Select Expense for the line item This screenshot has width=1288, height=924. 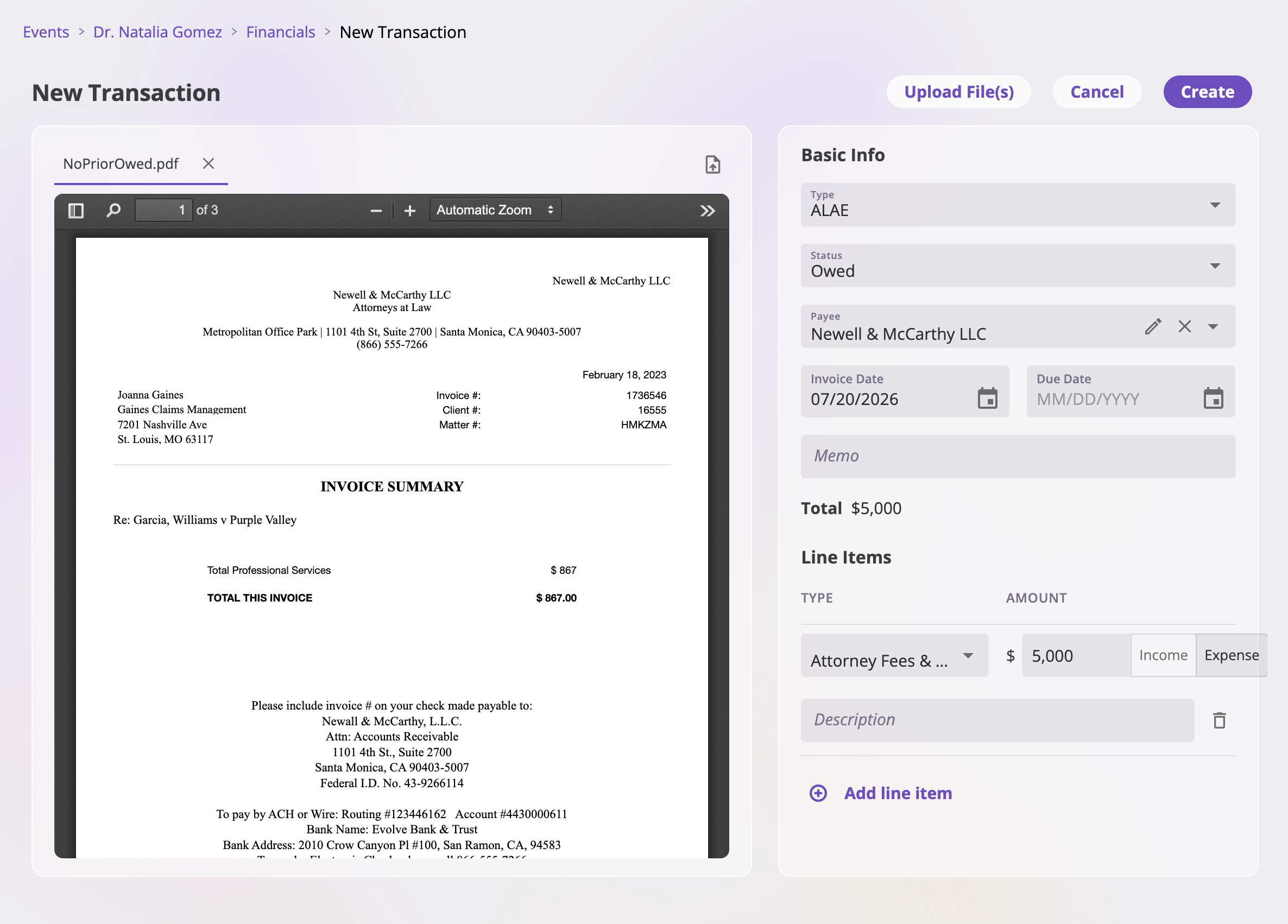[x=1231, y=655]
